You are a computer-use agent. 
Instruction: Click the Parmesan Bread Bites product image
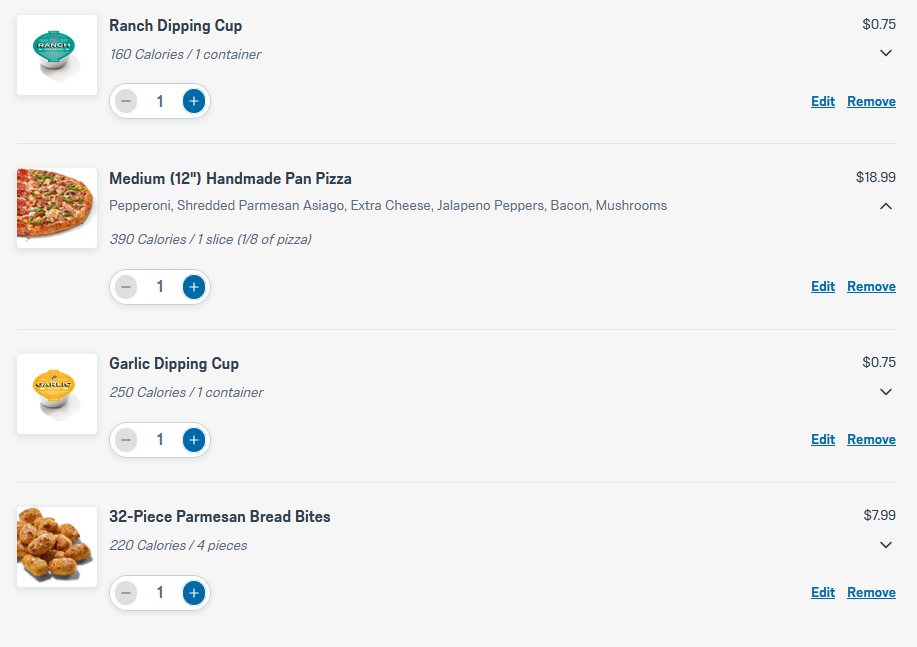click(57, 547)
